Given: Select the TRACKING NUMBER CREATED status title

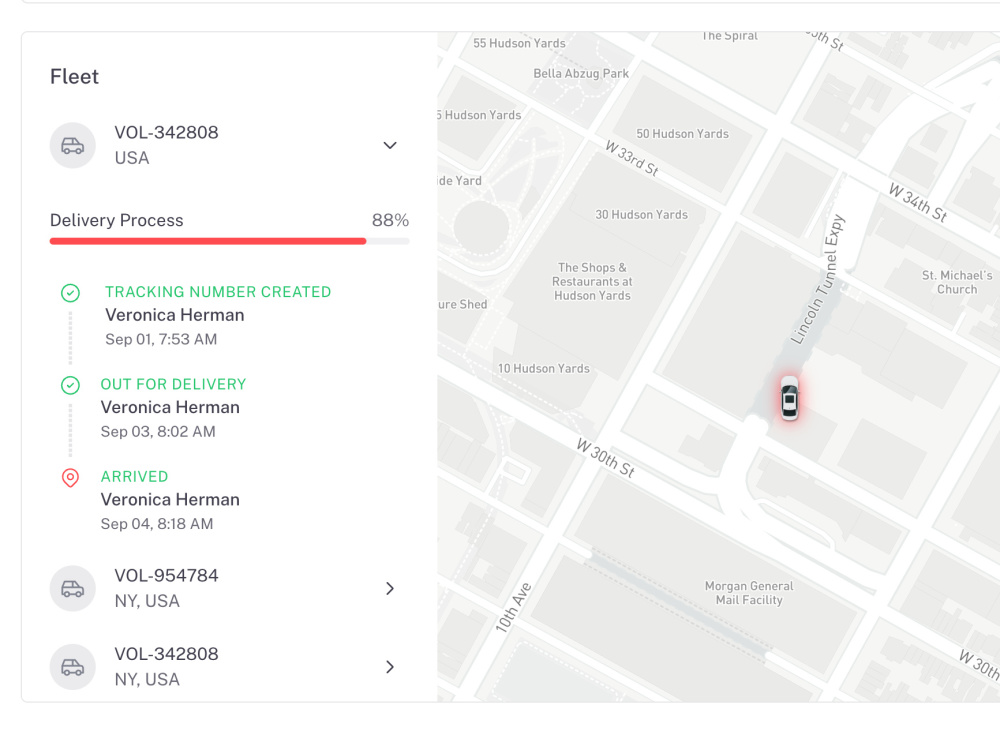Looking at the screenshot, I should pos(218,291).
